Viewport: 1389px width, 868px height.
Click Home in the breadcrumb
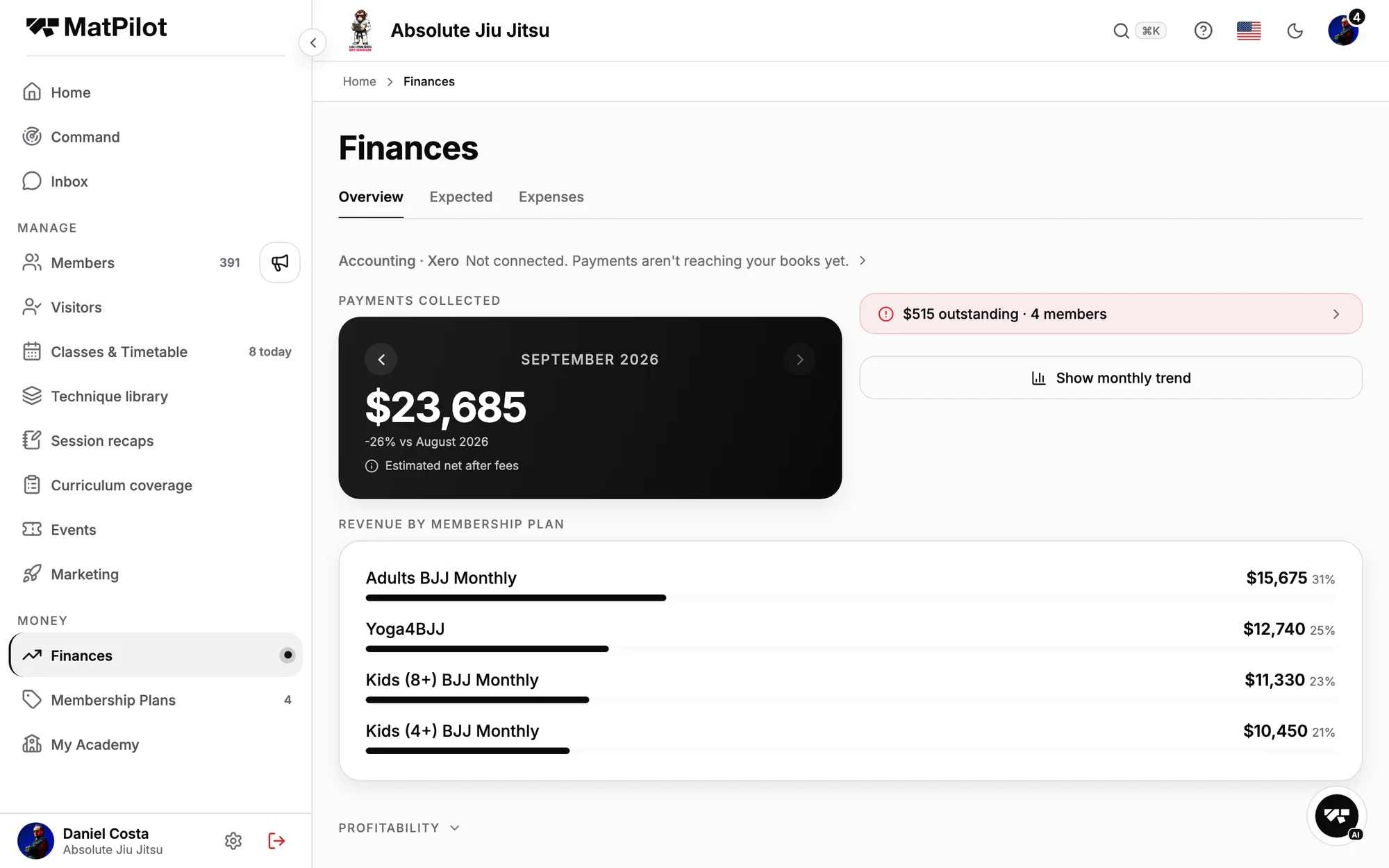[359, 82]
